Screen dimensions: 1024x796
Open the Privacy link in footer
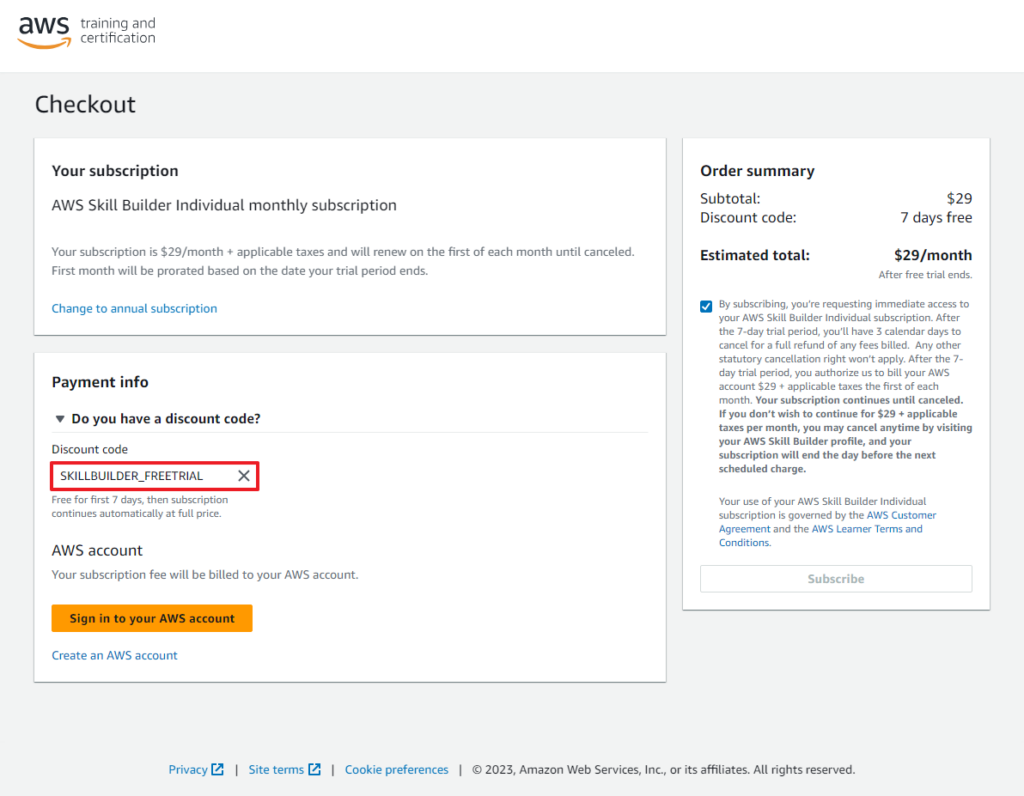(188, 769)
